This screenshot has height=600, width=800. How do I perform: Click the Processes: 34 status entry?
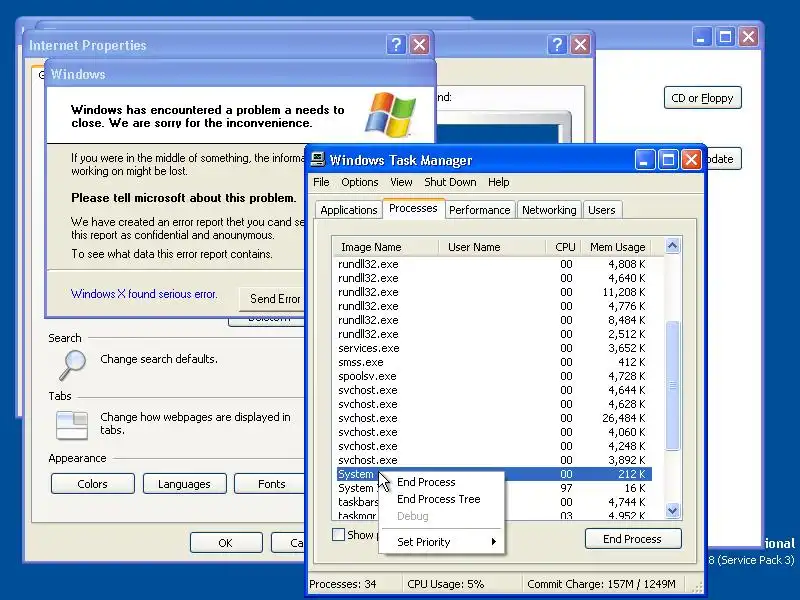[343, 584]
